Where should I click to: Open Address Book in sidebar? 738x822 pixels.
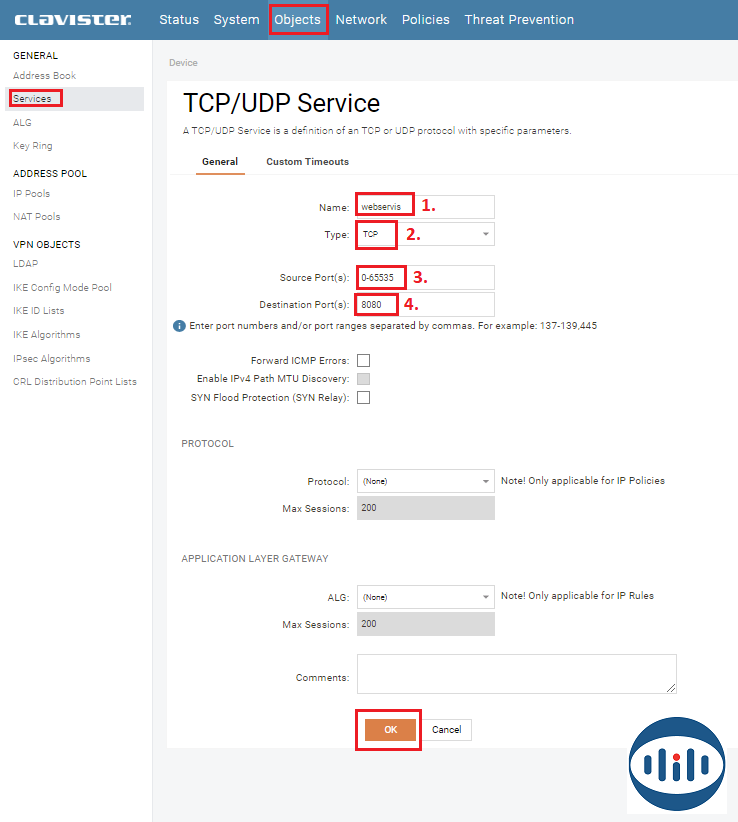[x=44, y=76]
